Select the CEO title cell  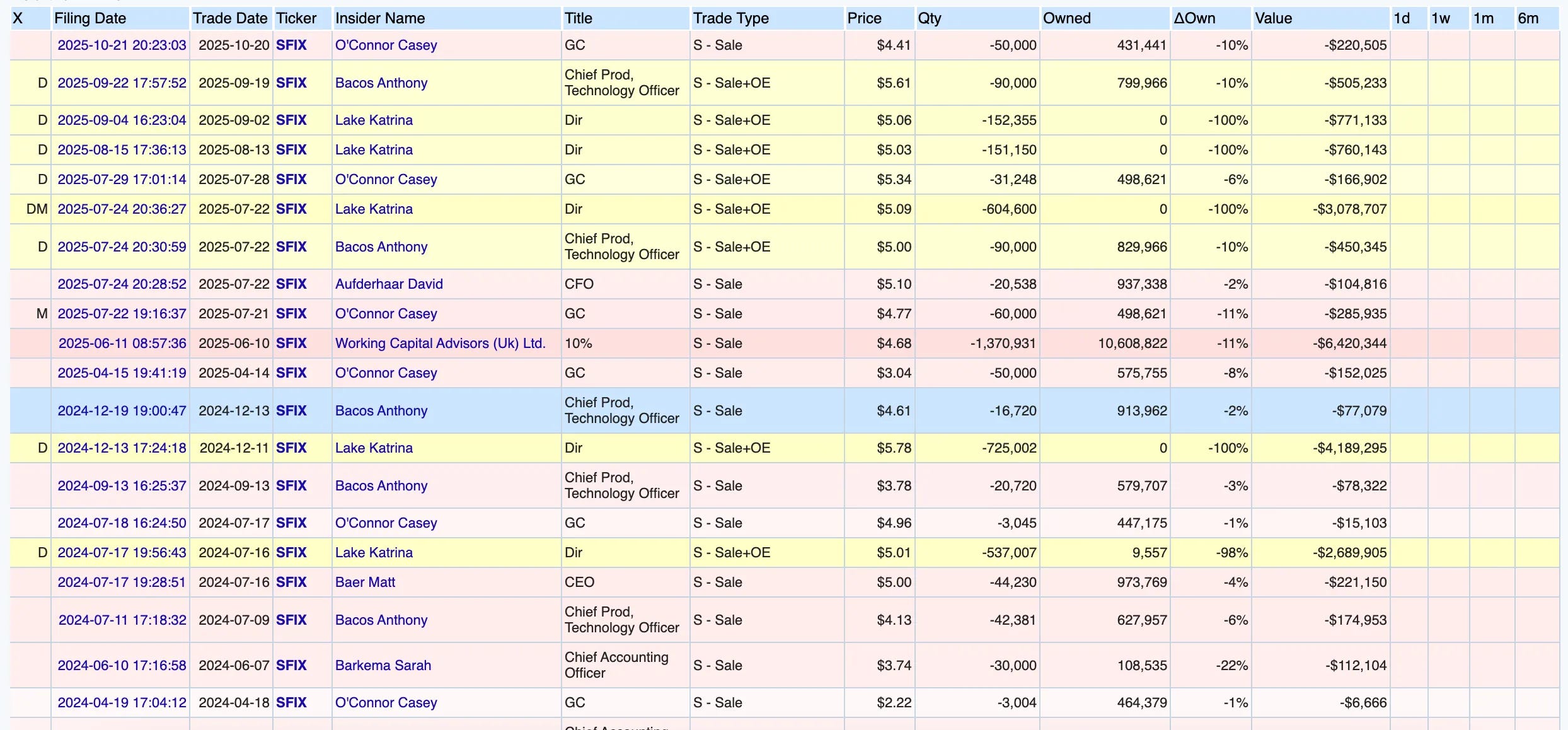[625, 582]
